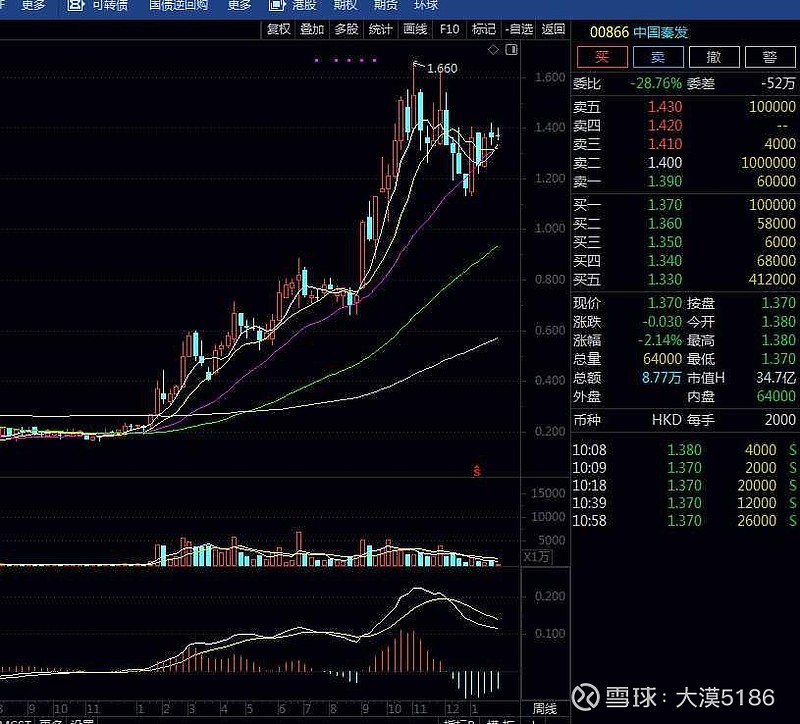The image size is (800, 724).
Task: Click the 标记 mark button
Action: coord(484,30)
